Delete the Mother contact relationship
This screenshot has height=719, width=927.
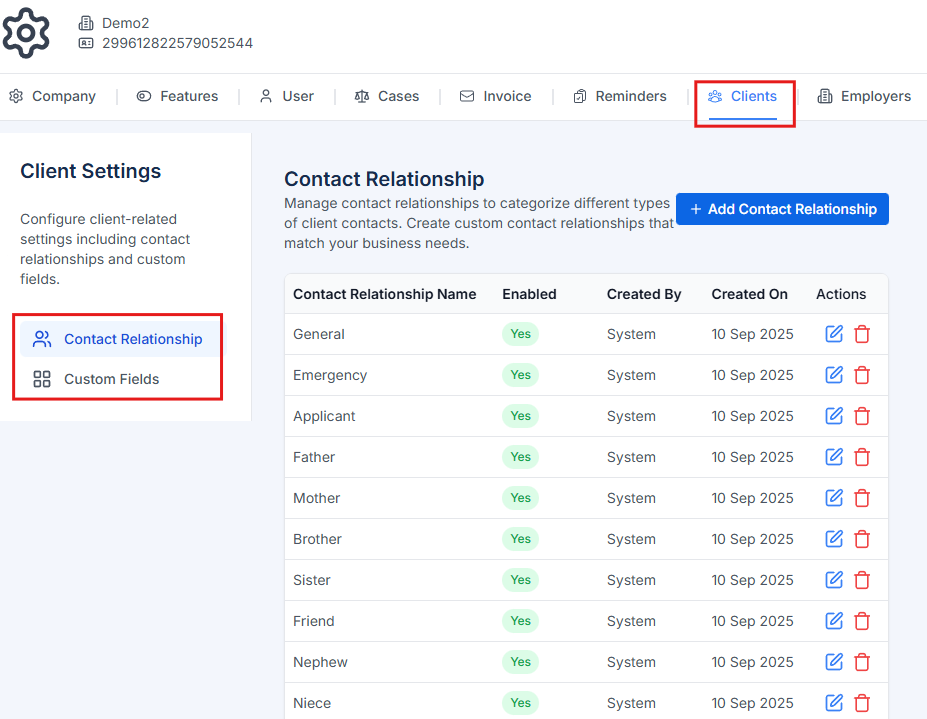pos(862,498)
